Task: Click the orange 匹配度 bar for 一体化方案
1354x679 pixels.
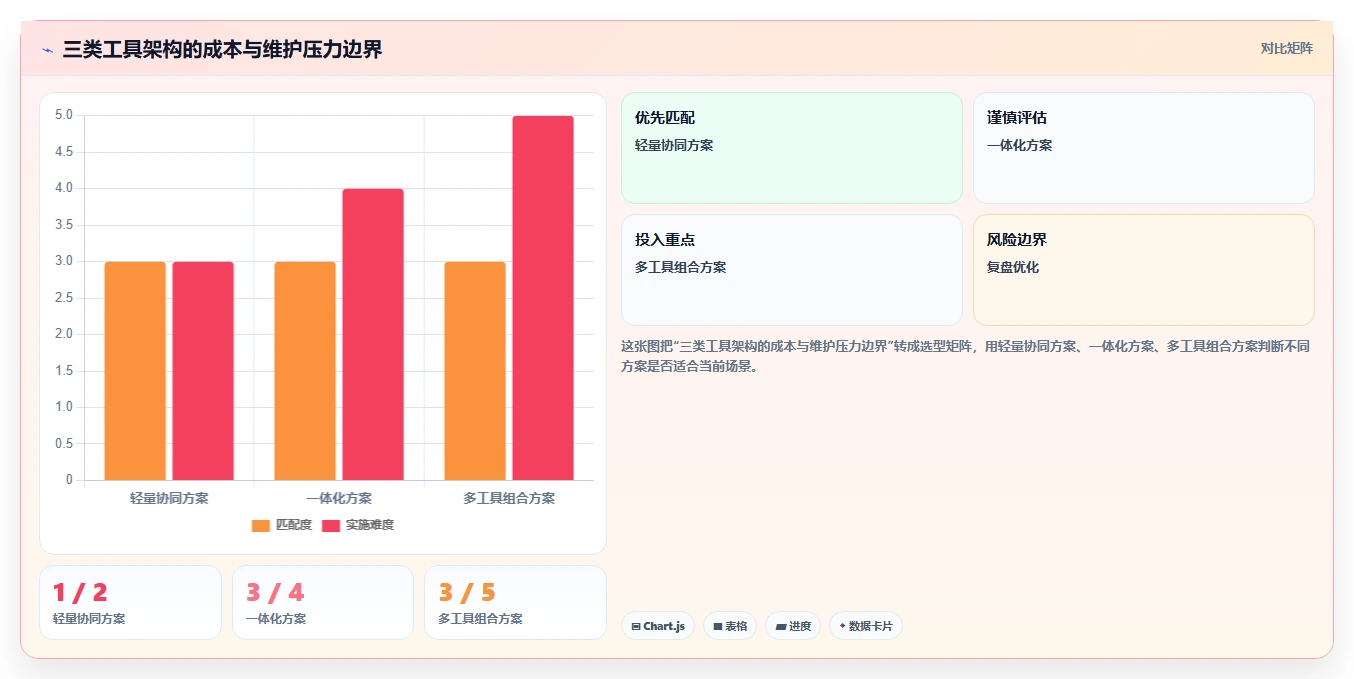Action: [x=305, y=371]
